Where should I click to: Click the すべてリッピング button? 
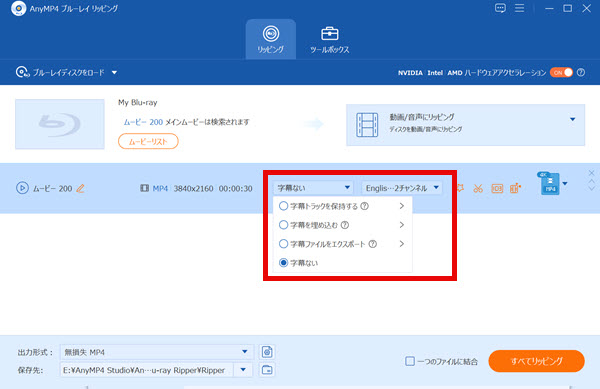[536, 361]
